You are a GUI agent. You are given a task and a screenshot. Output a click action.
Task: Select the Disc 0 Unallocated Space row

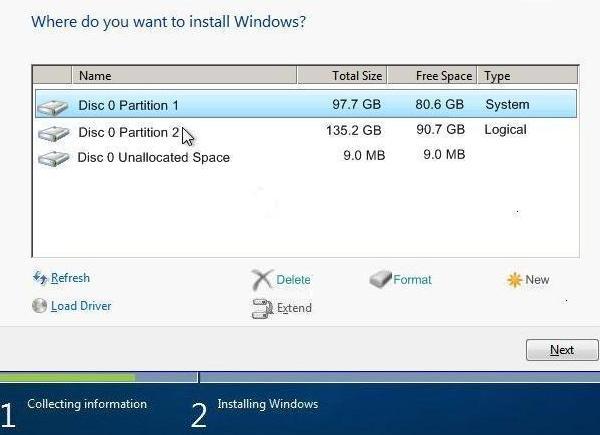[x=306, y=156]
